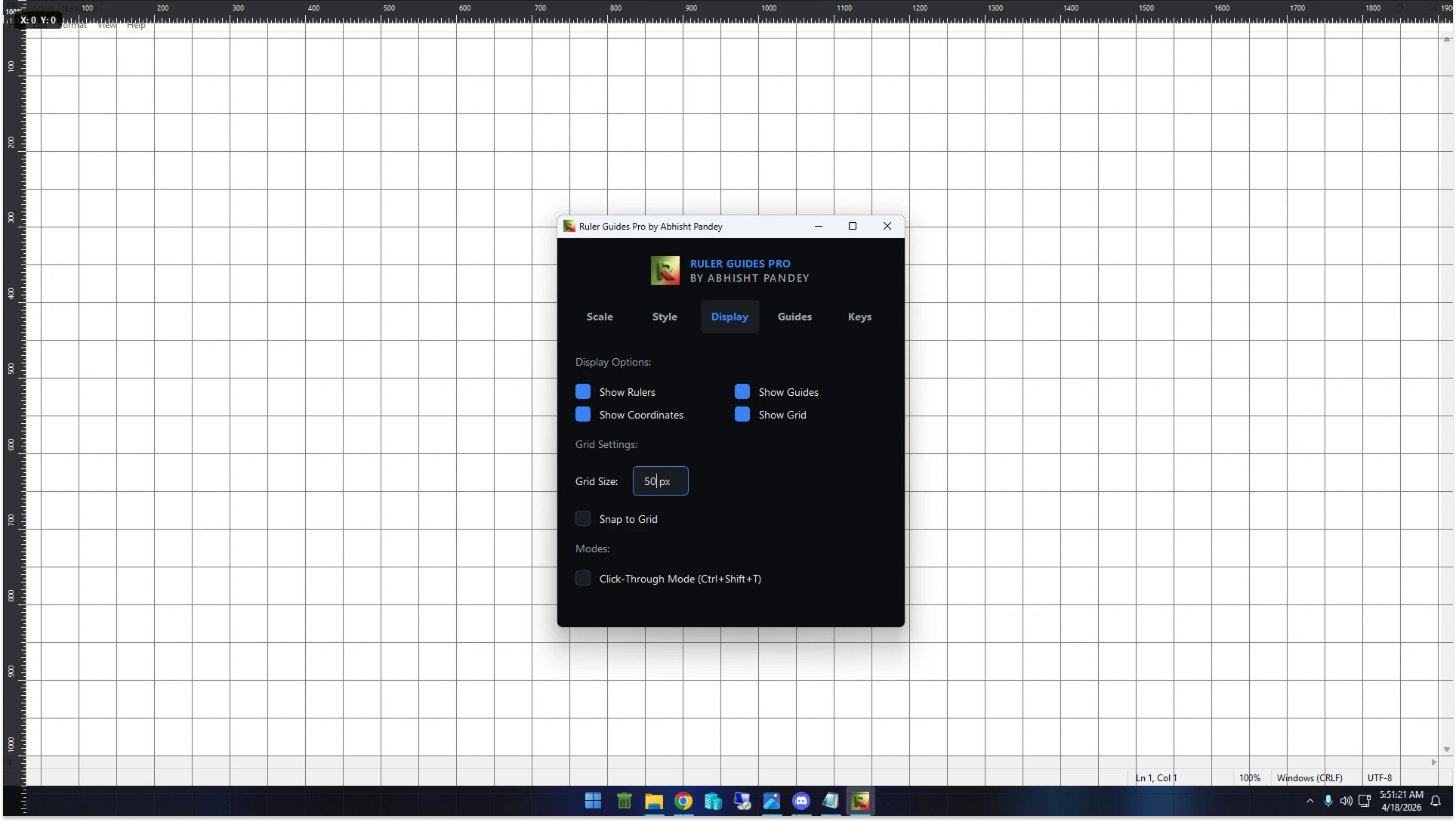This screenshot has height=822, width=1456.
Task: Click the Grid Size input field
Action: point(660,481)
